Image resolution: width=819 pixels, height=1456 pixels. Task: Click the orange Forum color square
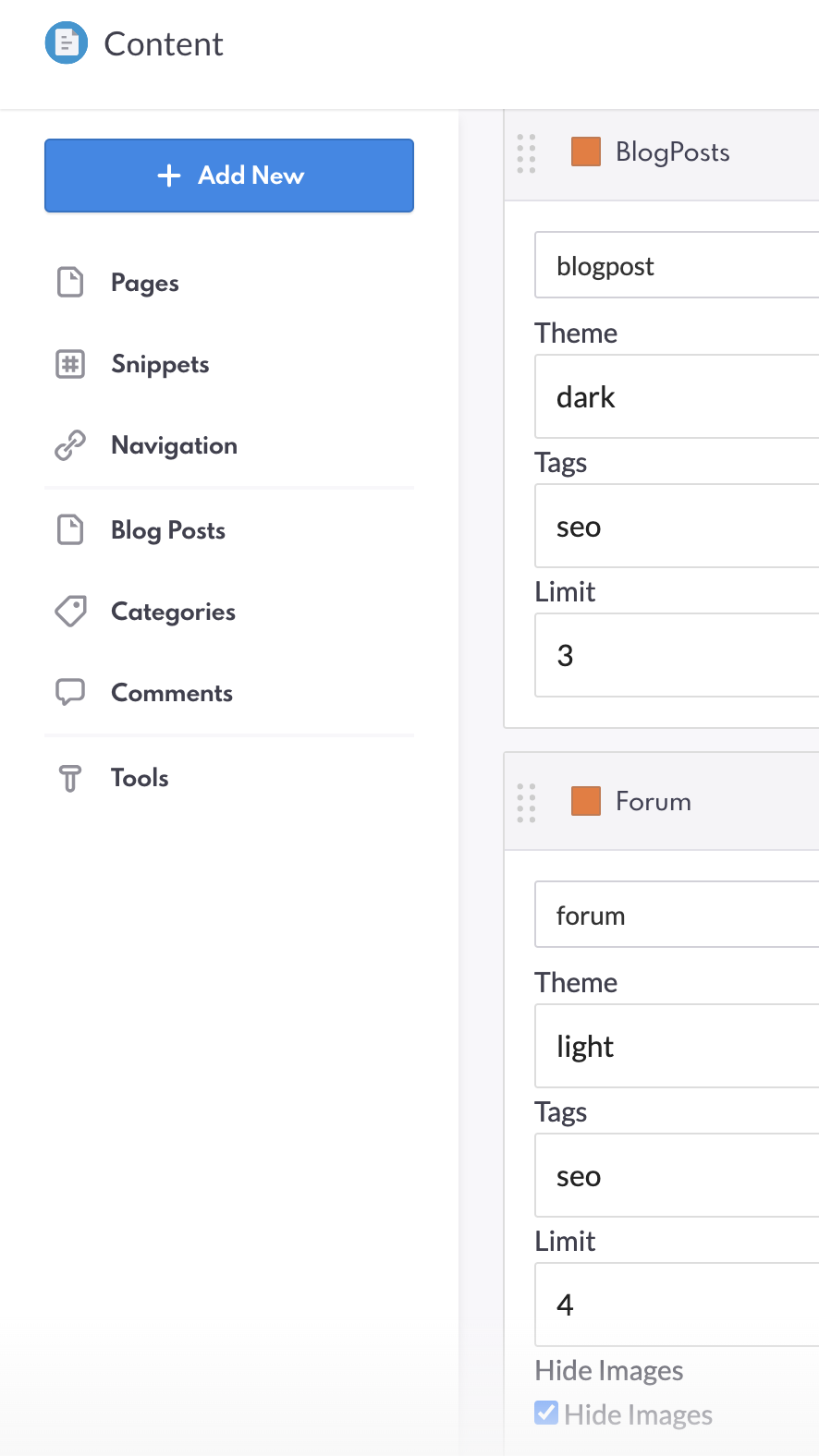click(x=586, y=801)
